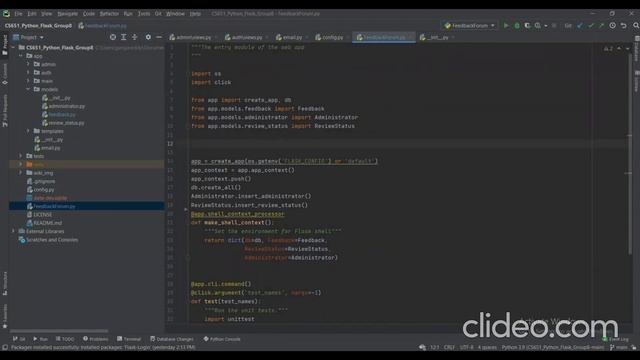Click the Profile run icon in the toolbar
The height and width of the screenshot is (360, 640).
pyautogui.click(x=538, y=25)
